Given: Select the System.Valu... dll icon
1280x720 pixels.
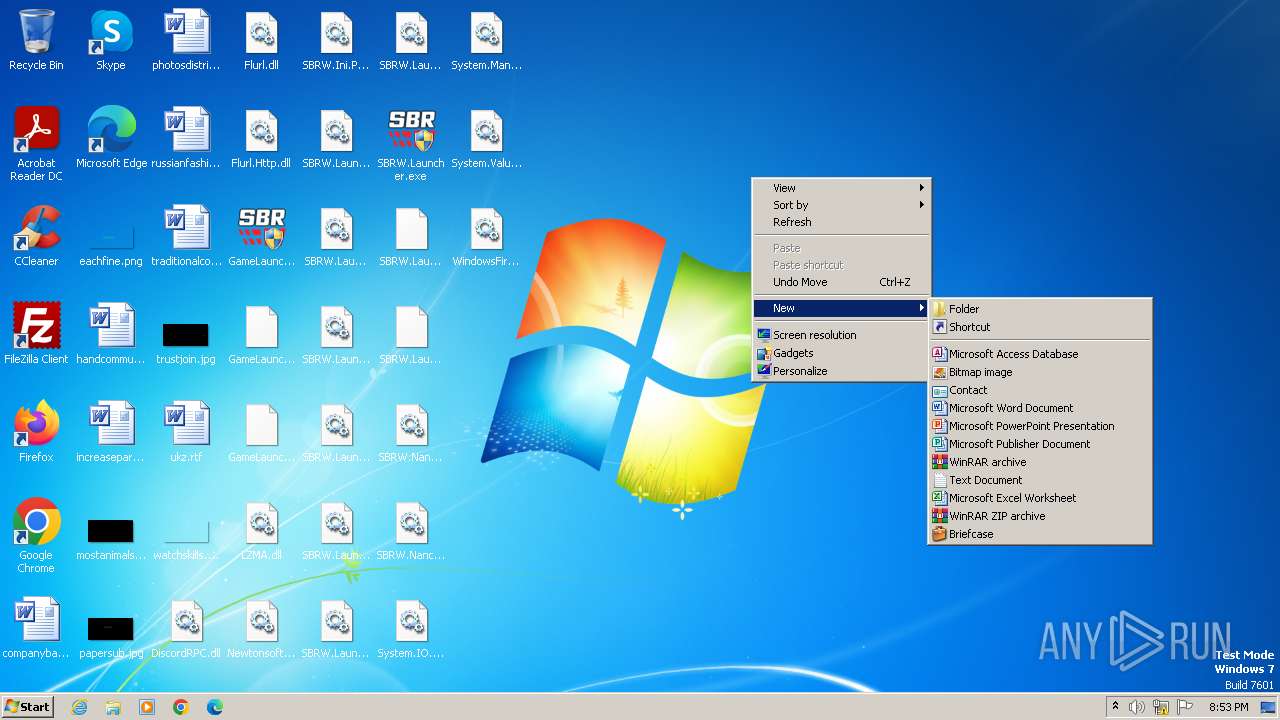Looking at the screenshot, I should 486,138.
